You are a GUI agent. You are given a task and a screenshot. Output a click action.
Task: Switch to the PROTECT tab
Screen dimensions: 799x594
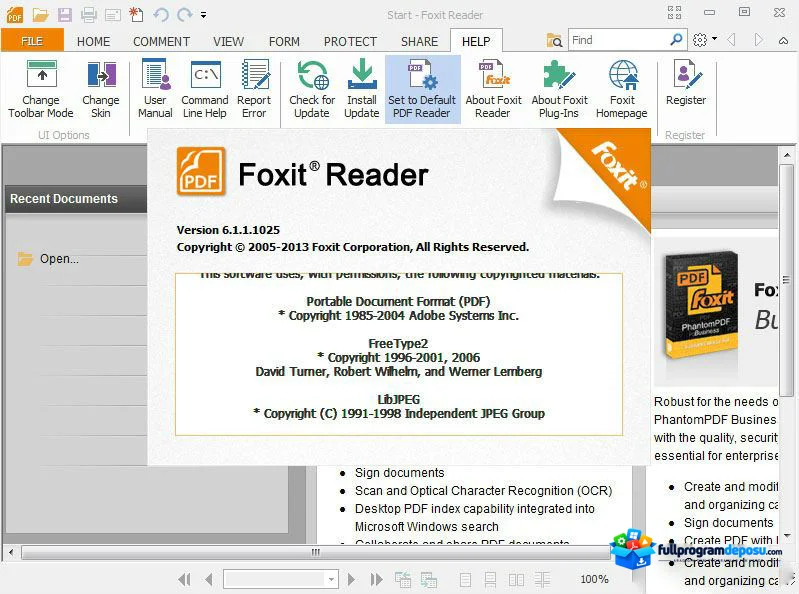click(x=351, y=41)
